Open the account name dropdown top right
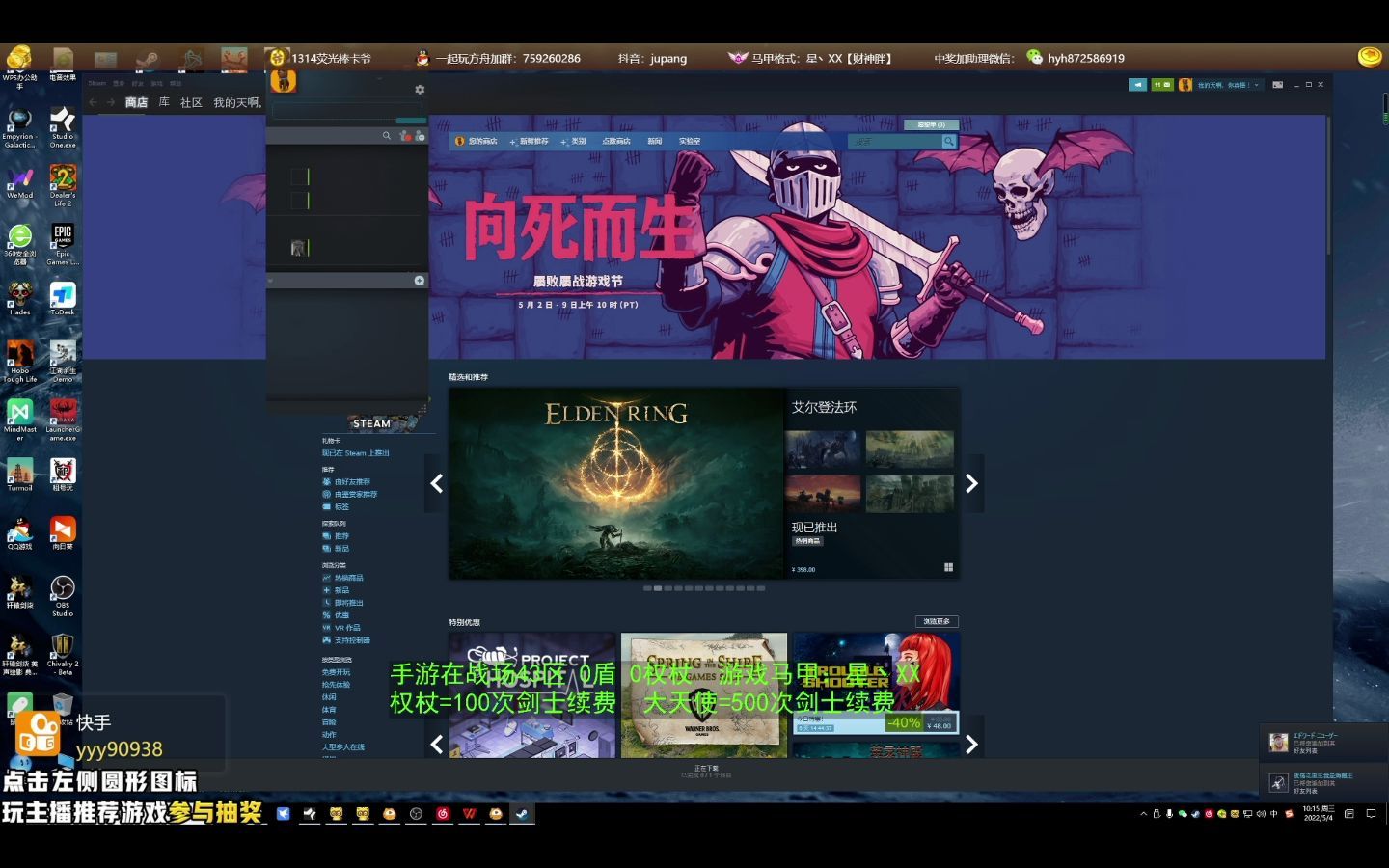 point(1228,85)
